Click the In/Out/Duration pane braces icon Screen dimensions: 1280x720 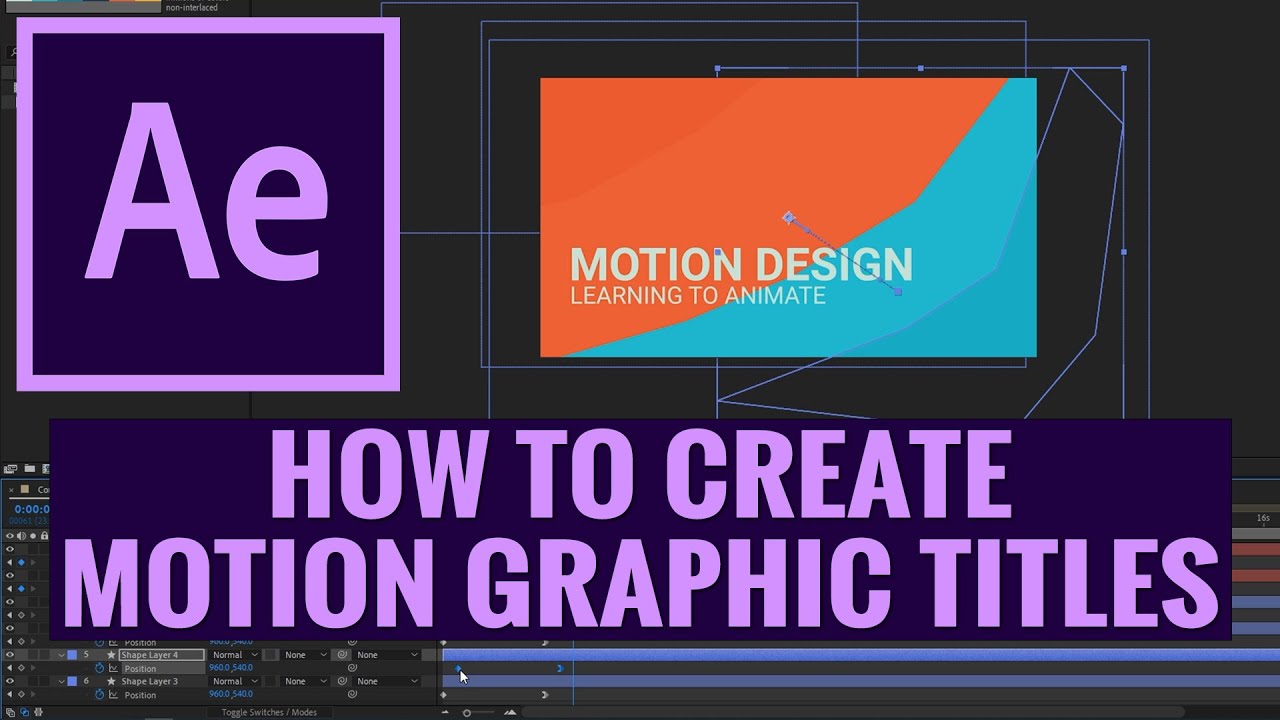pos(38,712)
